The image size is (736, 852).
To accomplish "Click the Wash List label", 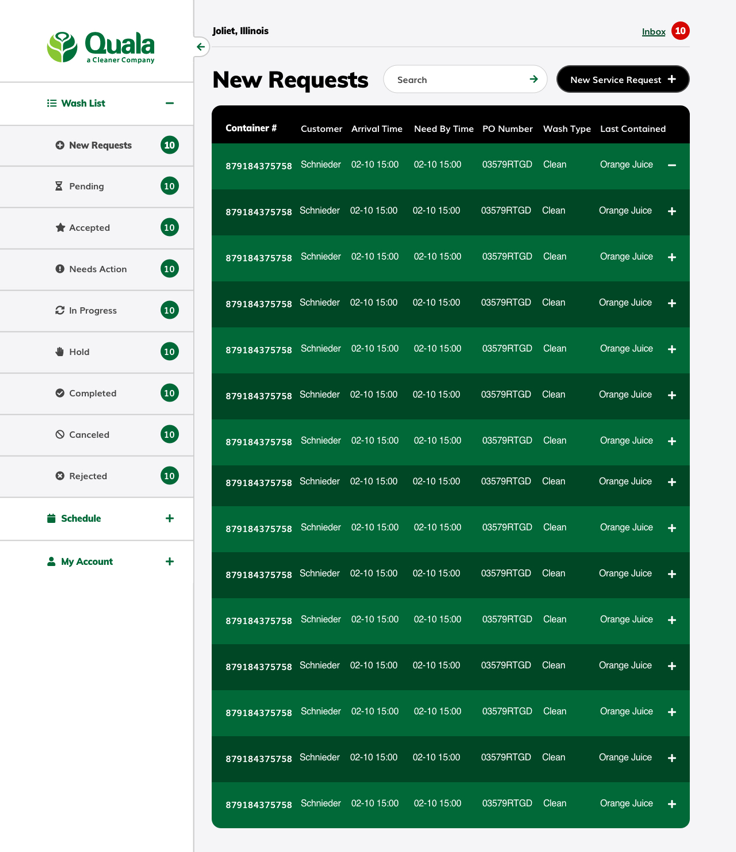I will (x=83, y=103).
